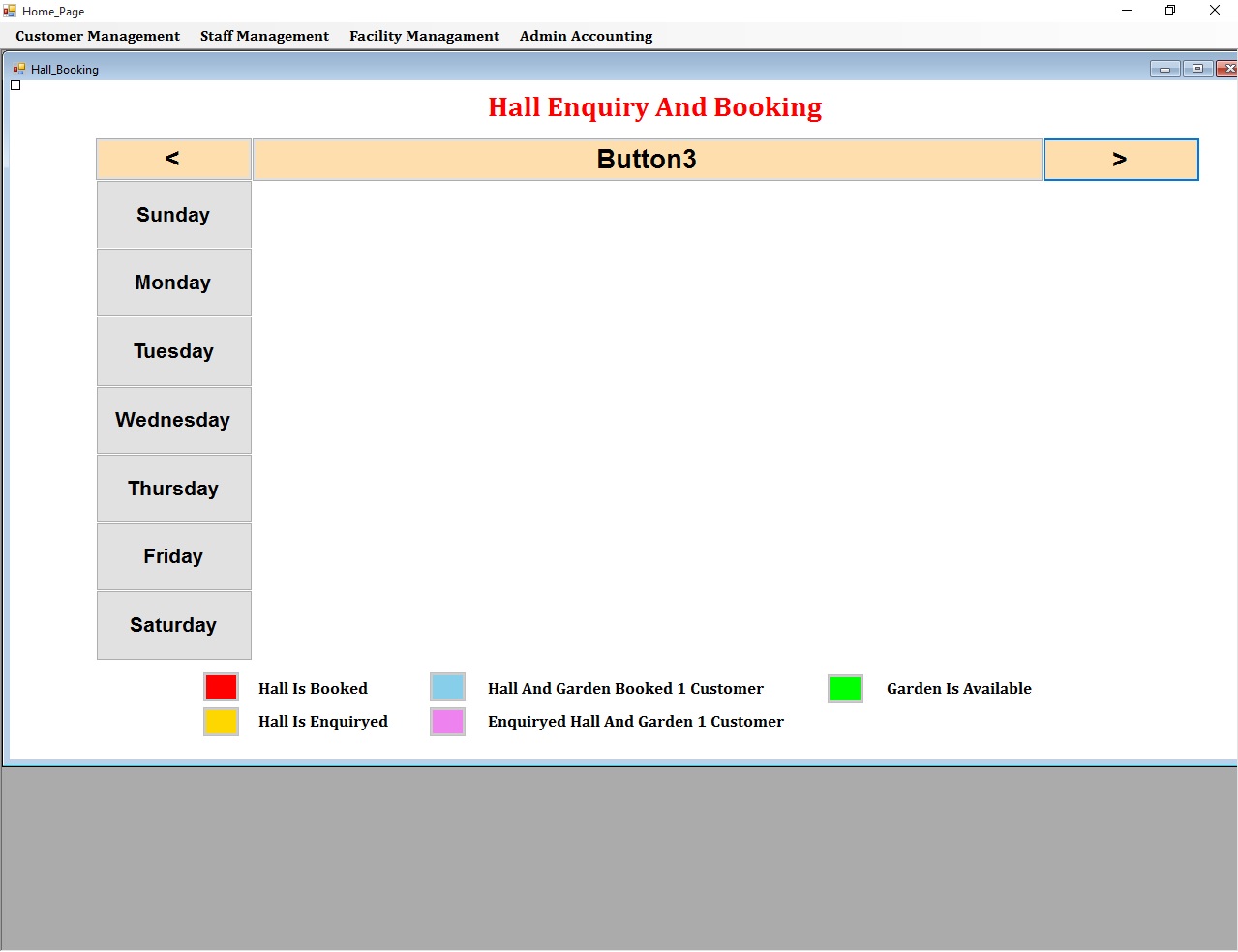Click the Button3 month header
Screen dimensions: 1238x952
coord(647,160)
